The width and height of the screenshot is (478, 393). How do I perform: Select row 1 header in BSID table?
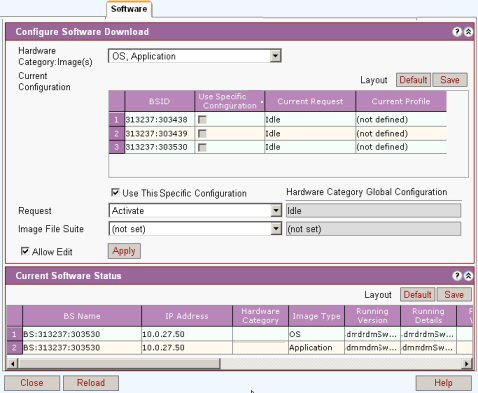116,119
